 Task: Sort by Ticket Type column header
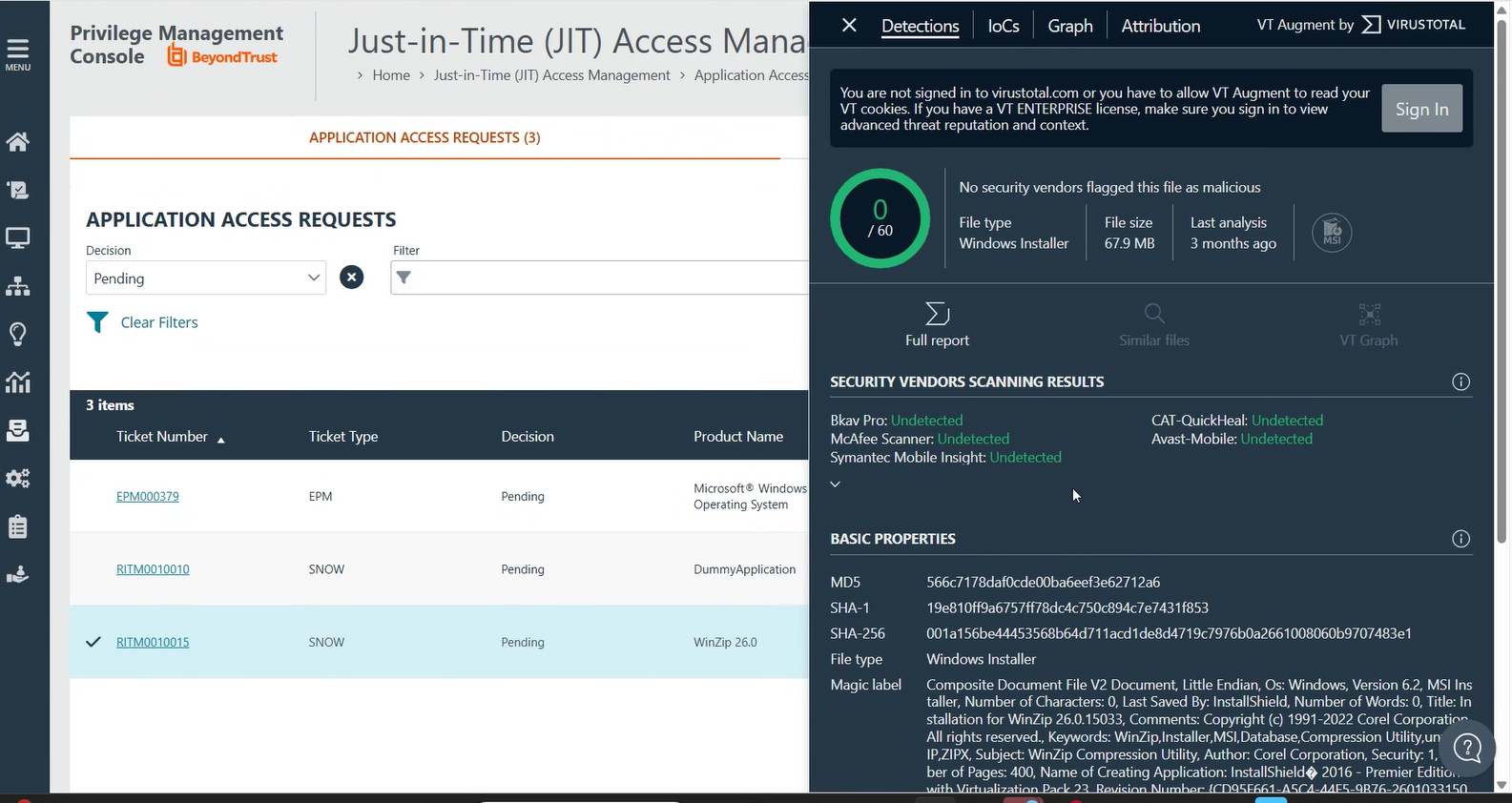[343, 436]
